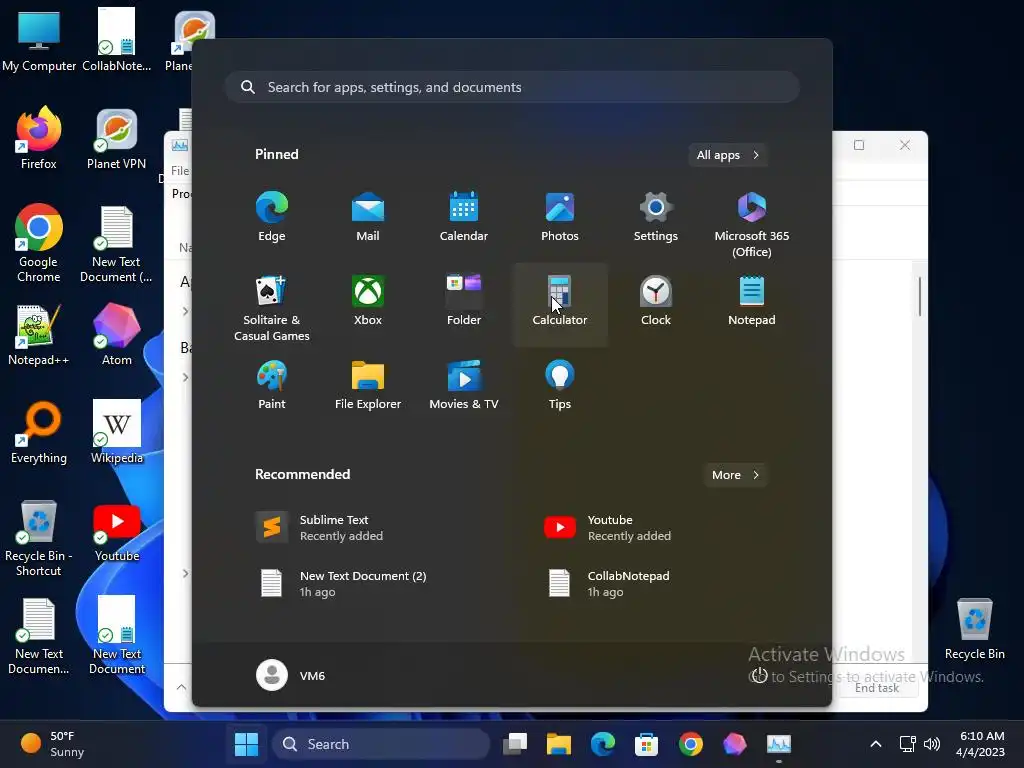Open Movies & TV app
The width and height of the screenshot is (1024, 768).
464,385
